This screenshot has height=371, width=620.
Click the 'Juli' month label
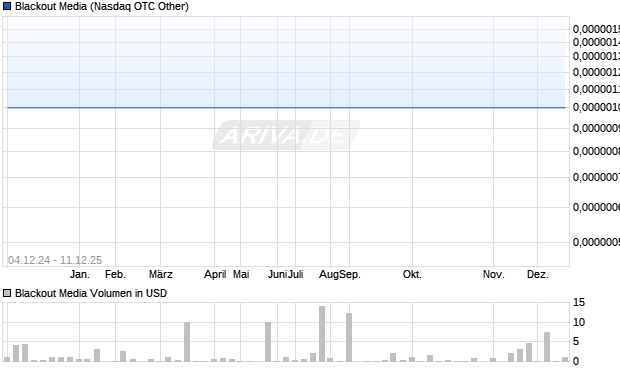295,274
